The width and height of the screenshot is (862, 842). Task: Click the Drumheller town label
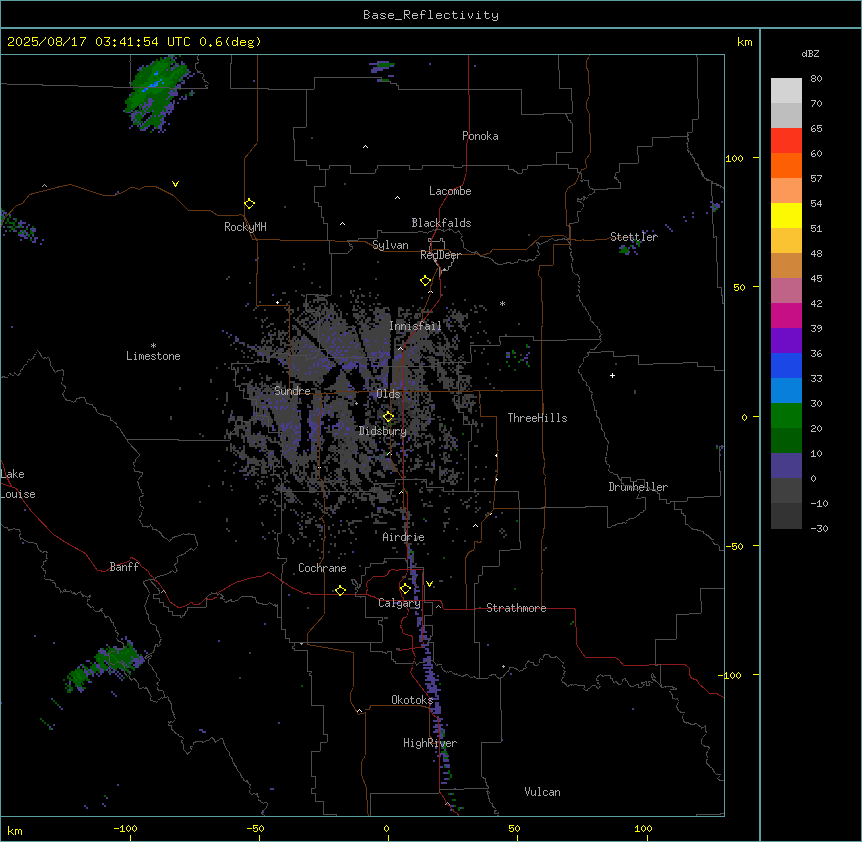click(x=638, y=487)
